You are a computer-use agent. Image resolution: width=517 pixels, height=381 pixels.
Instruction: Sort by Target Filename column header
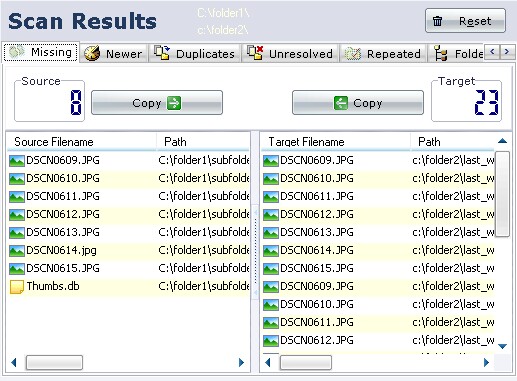(336, 142)
